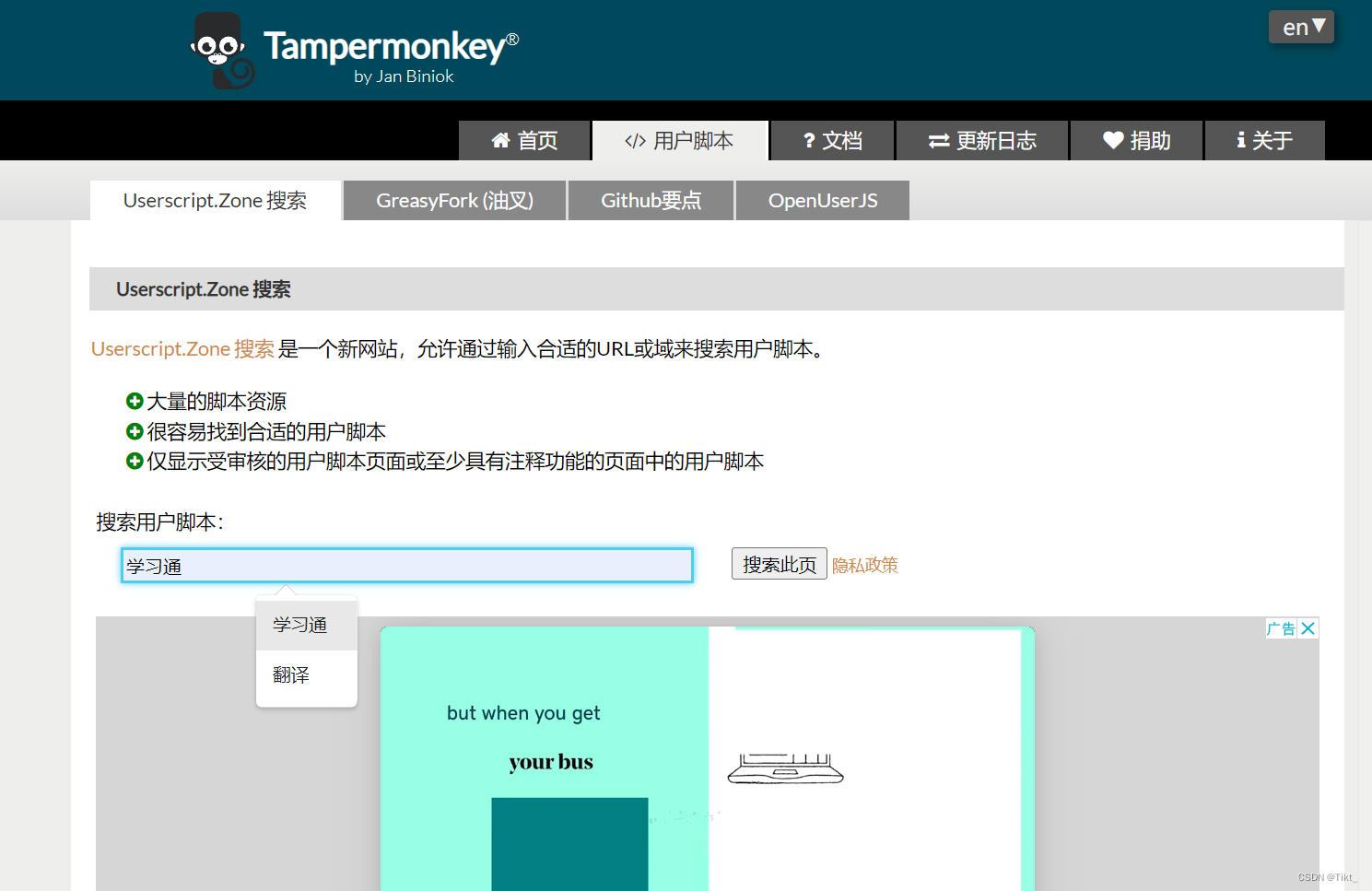Open the 更新日志 changelog tab
Viewport: 1372px width, 891px height.
pyautogui.click(x=982, y=140)
